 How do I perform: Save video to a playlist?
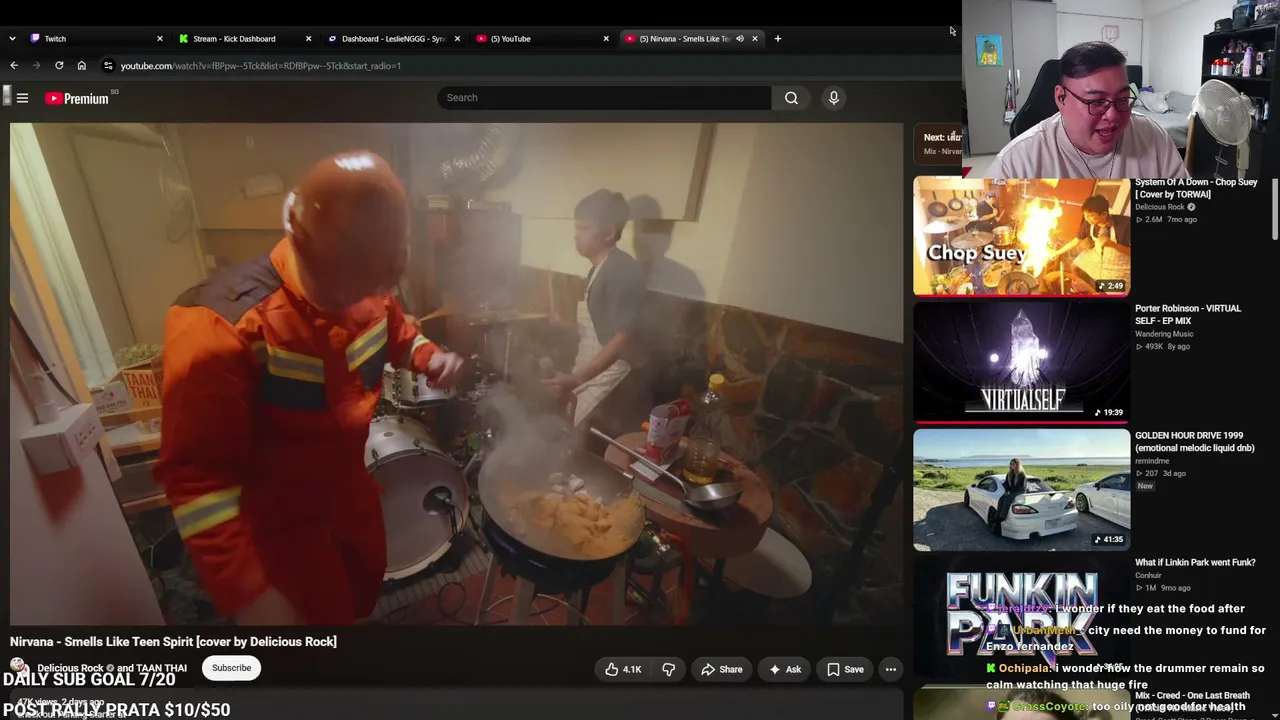point(844,669)
